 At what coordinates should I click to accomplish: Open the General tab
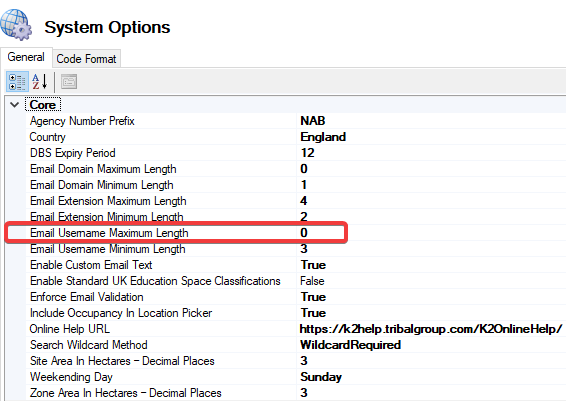26,57
